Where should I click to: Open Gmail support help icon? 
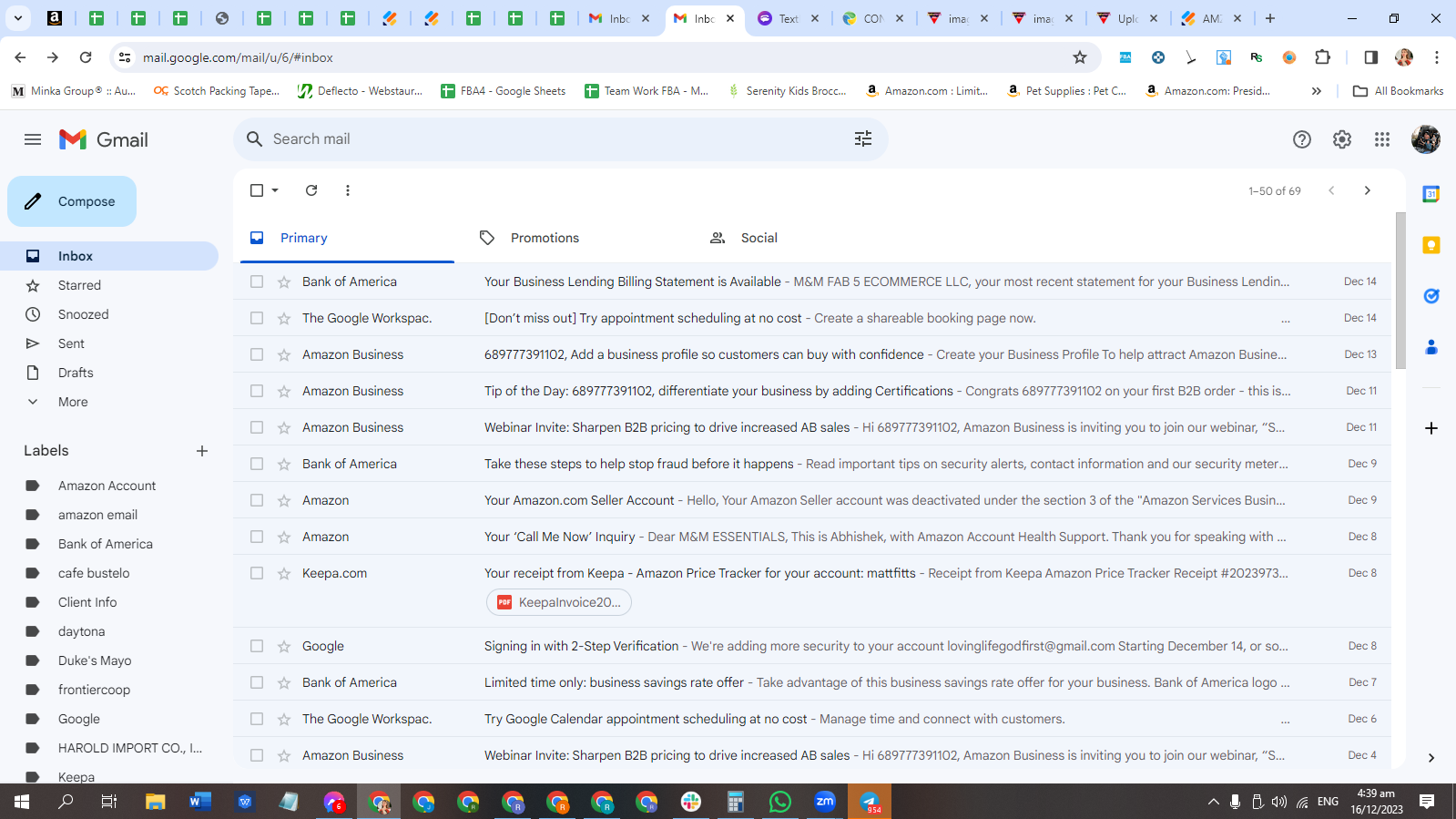[1302, 139]
